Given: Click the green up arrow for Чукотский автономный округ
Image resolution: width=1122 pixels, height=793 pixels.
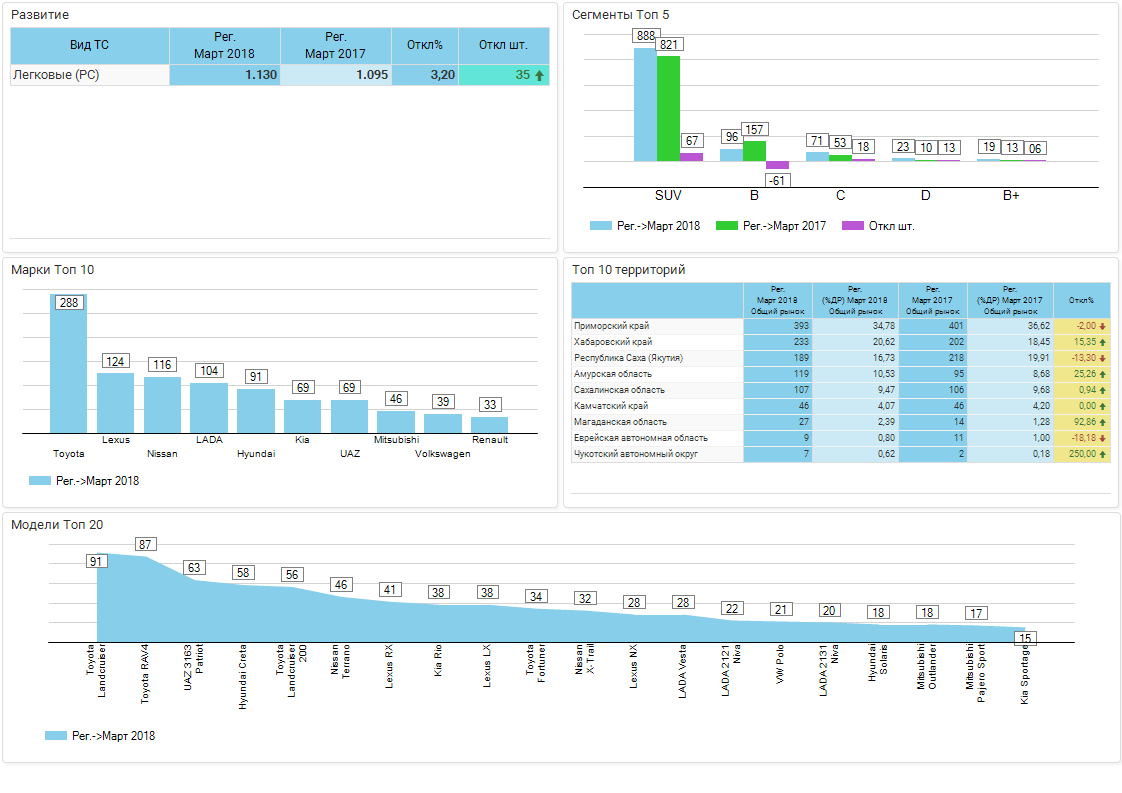Looking at the screenshot, I should pos(1102,454).
